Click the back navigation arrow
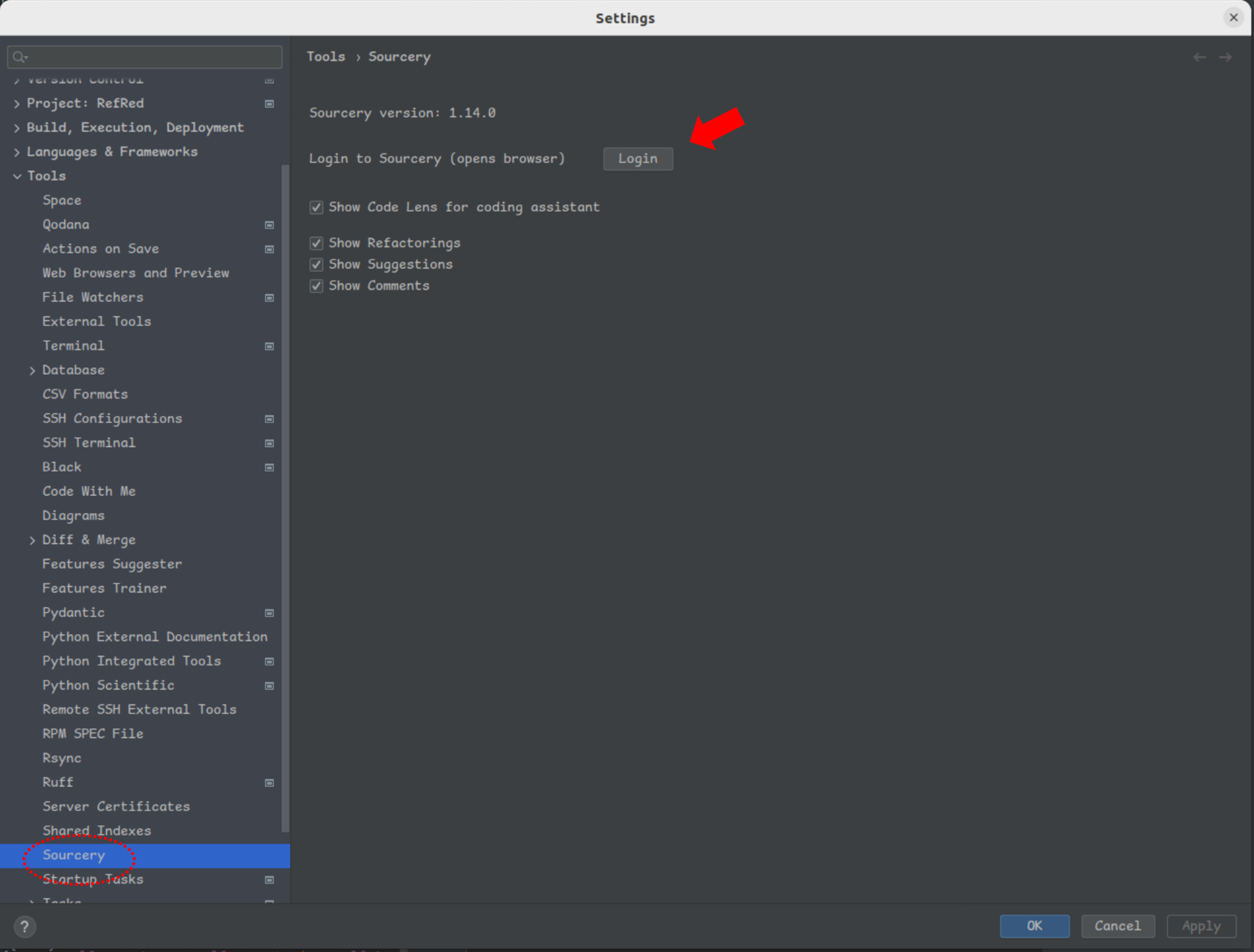This screenshot has width=1254, height=952. click(1199, 56)
